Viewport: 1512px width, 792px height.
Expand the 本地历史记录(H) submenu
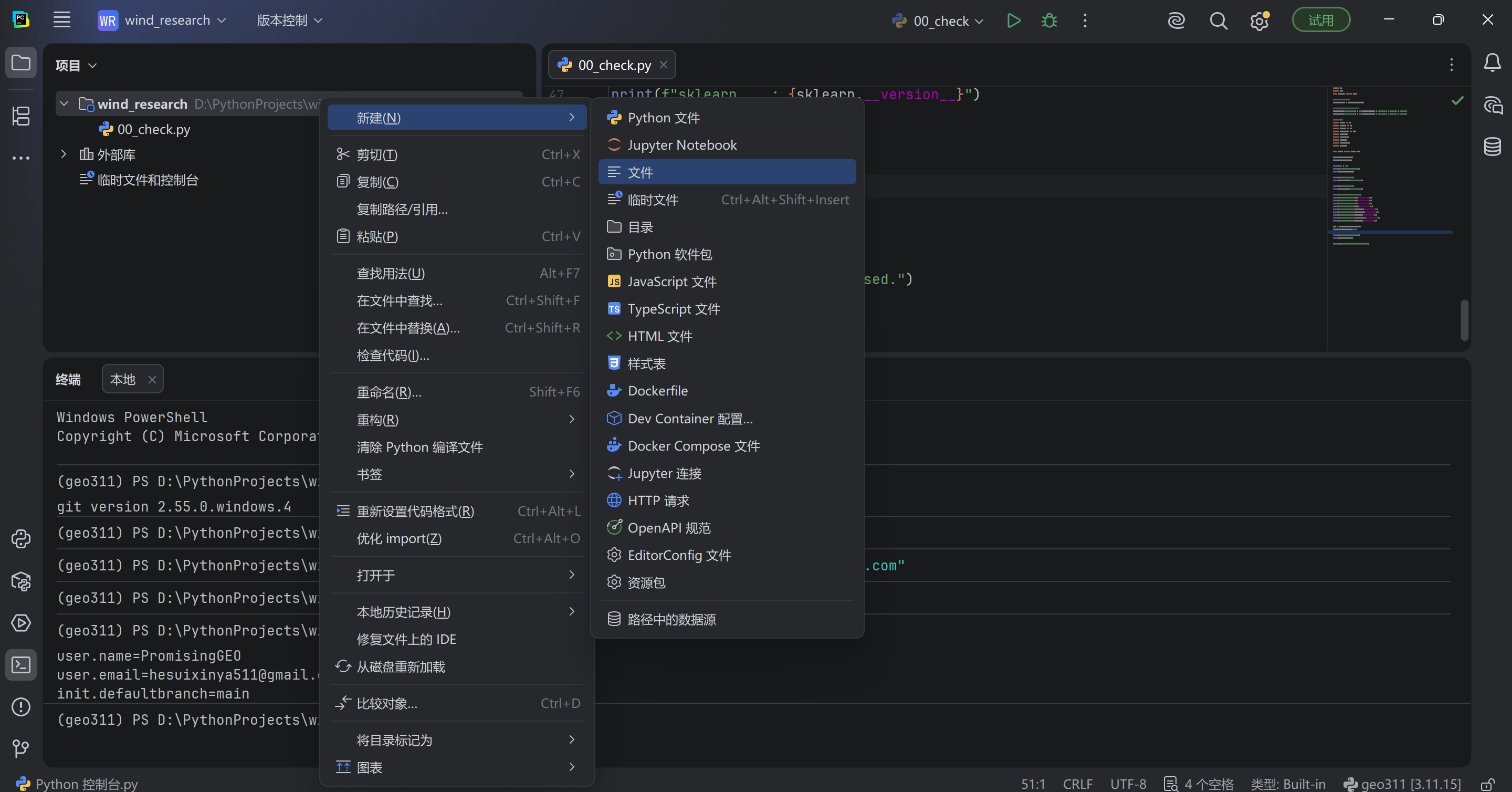(x=458, y=612)
